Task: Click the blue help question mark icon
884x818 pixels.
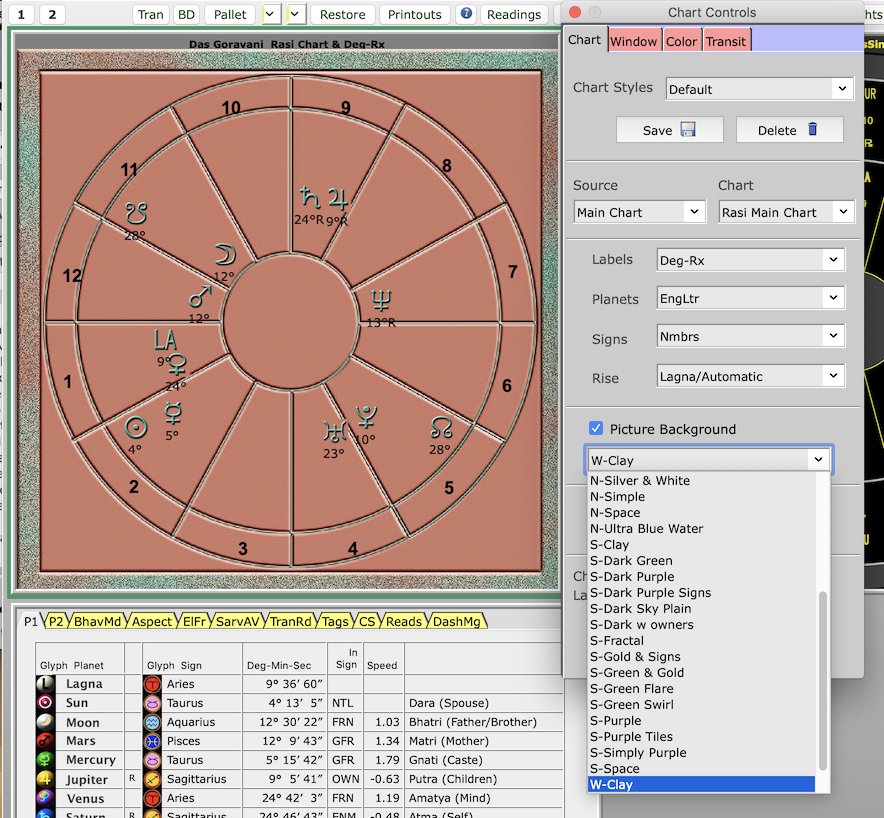Action: 465,14
